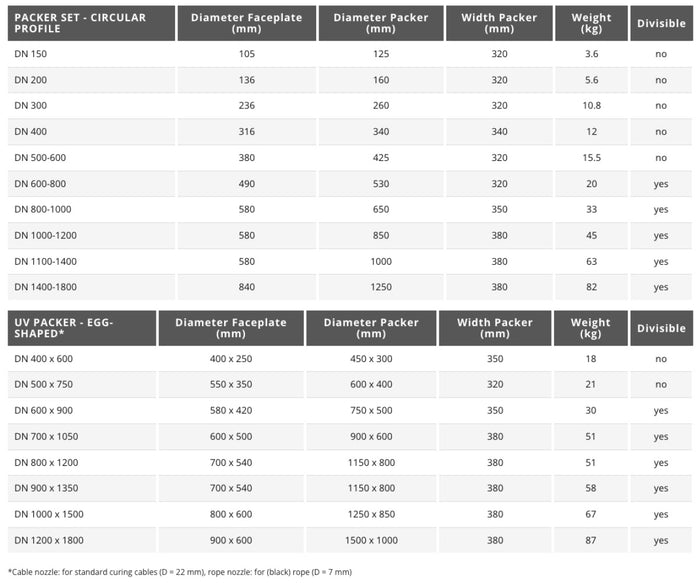Click the PACKER SET - CIRCULAR PROFILE header

pyautogui.click(x=91, y=23)
